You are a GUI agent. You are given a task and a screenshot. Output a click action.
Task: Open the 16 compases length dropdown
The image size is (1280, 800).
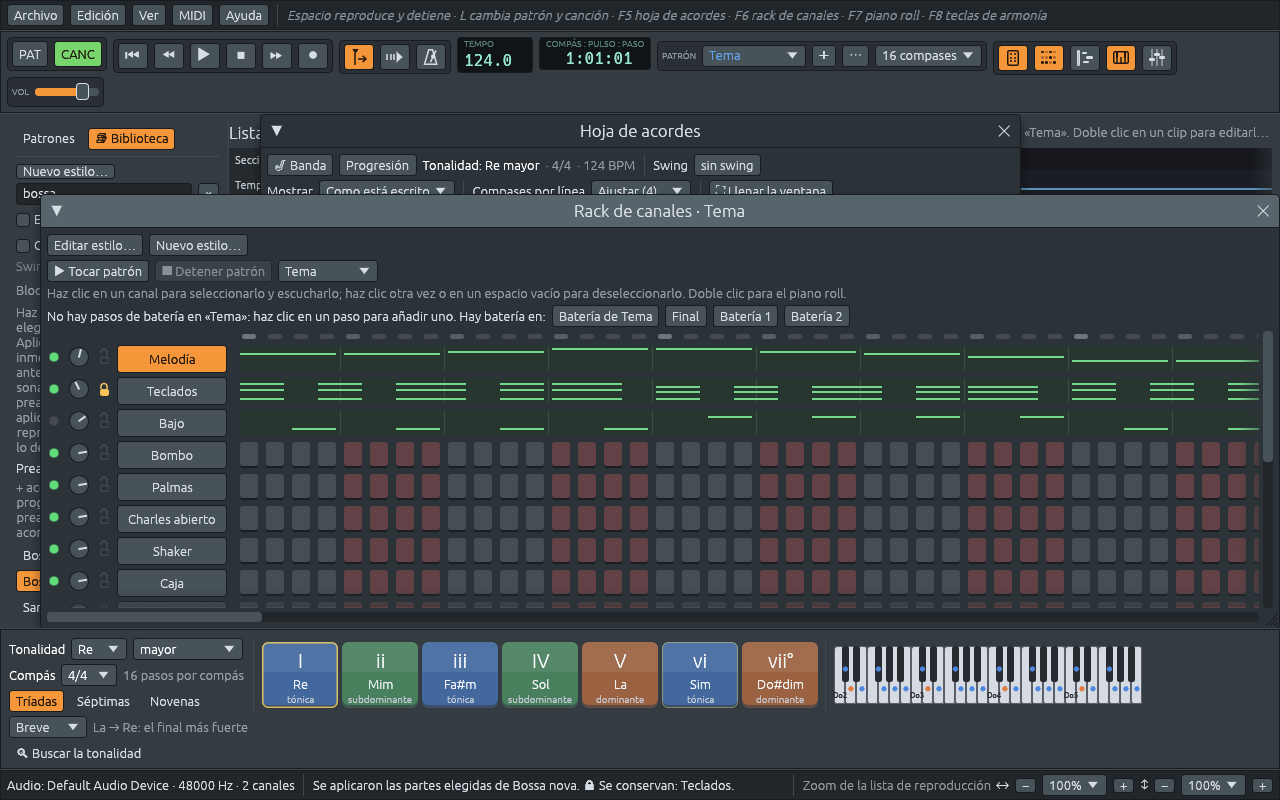(928, 56)
